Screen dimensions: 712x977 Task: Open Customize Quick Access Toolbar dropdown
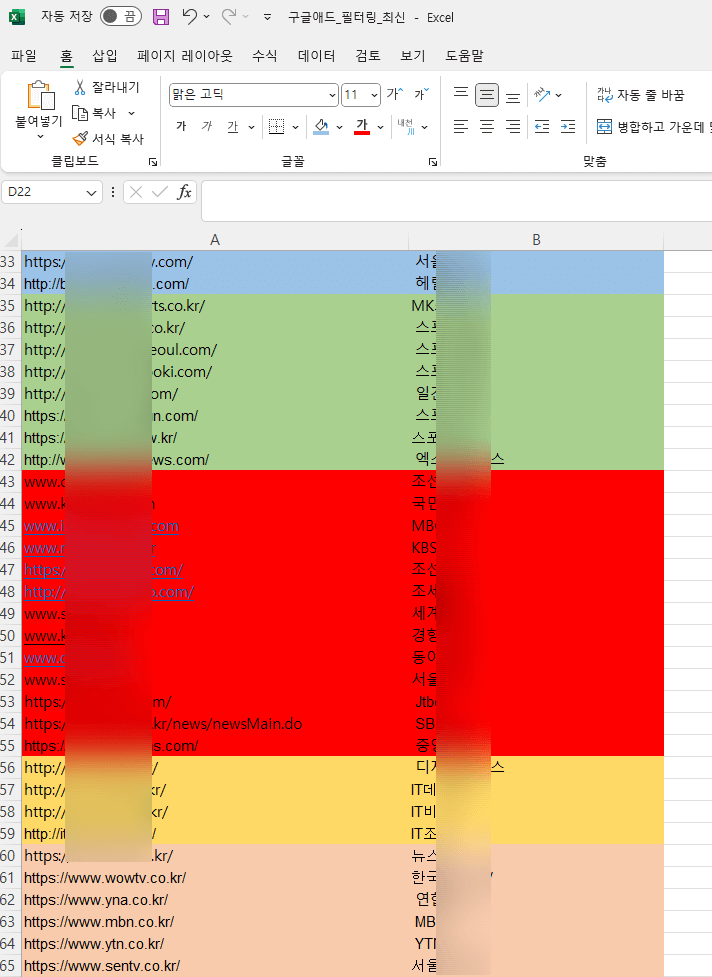point(267,17)
